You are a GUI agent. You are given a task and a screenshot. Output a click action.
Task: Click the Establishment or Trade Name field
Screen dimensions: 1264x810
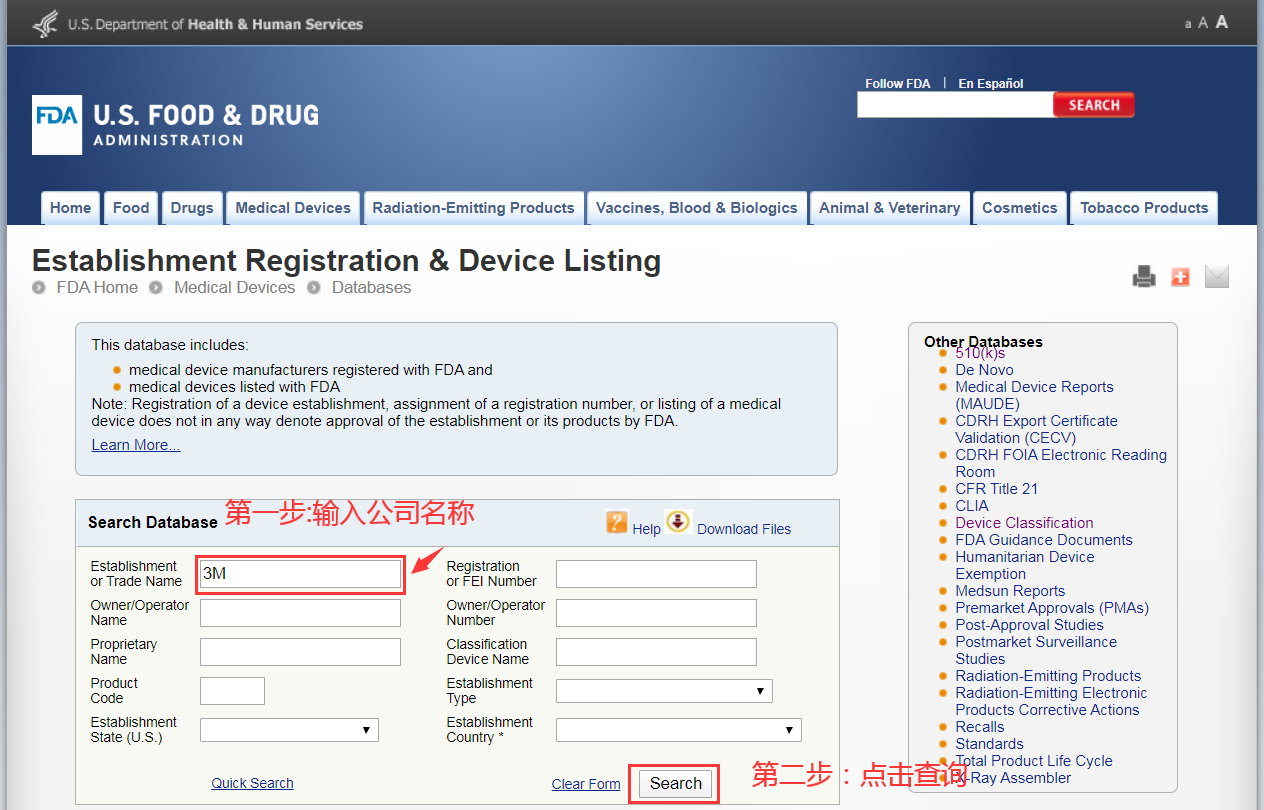point(300,574)
